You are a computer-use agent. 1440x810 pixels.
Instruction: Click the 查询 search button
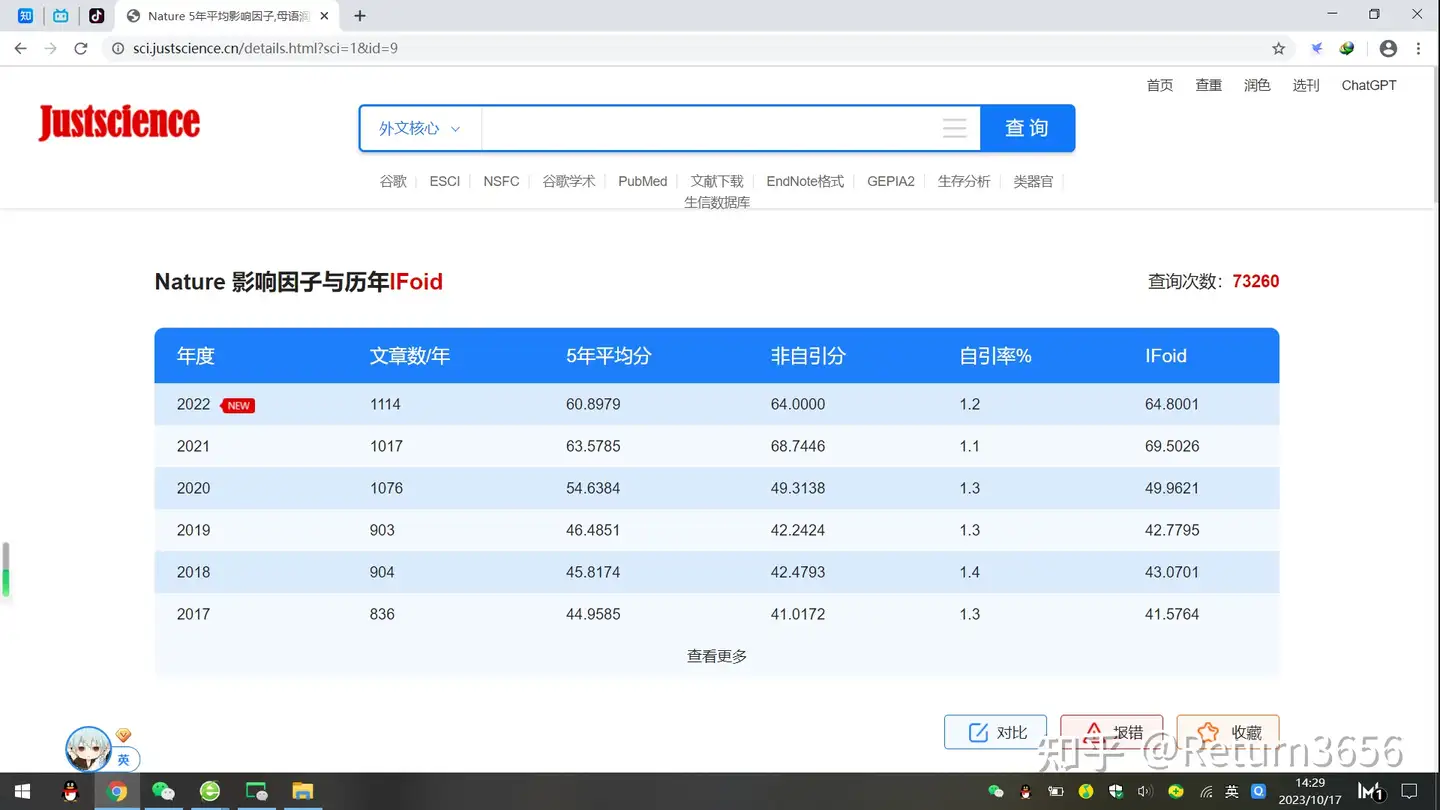click(x=1027, y=128)
